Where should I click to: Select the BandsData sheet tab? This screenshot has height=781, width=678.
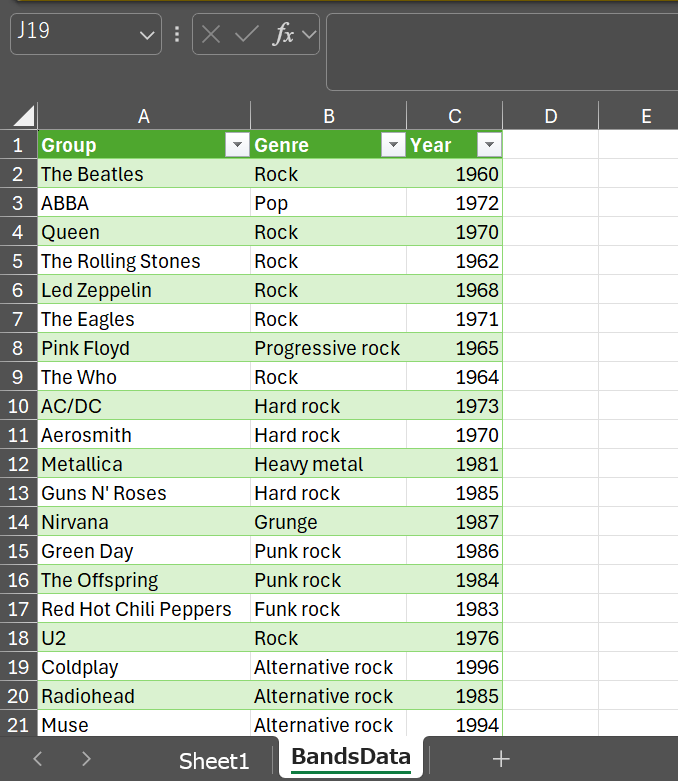pos(351,757)
